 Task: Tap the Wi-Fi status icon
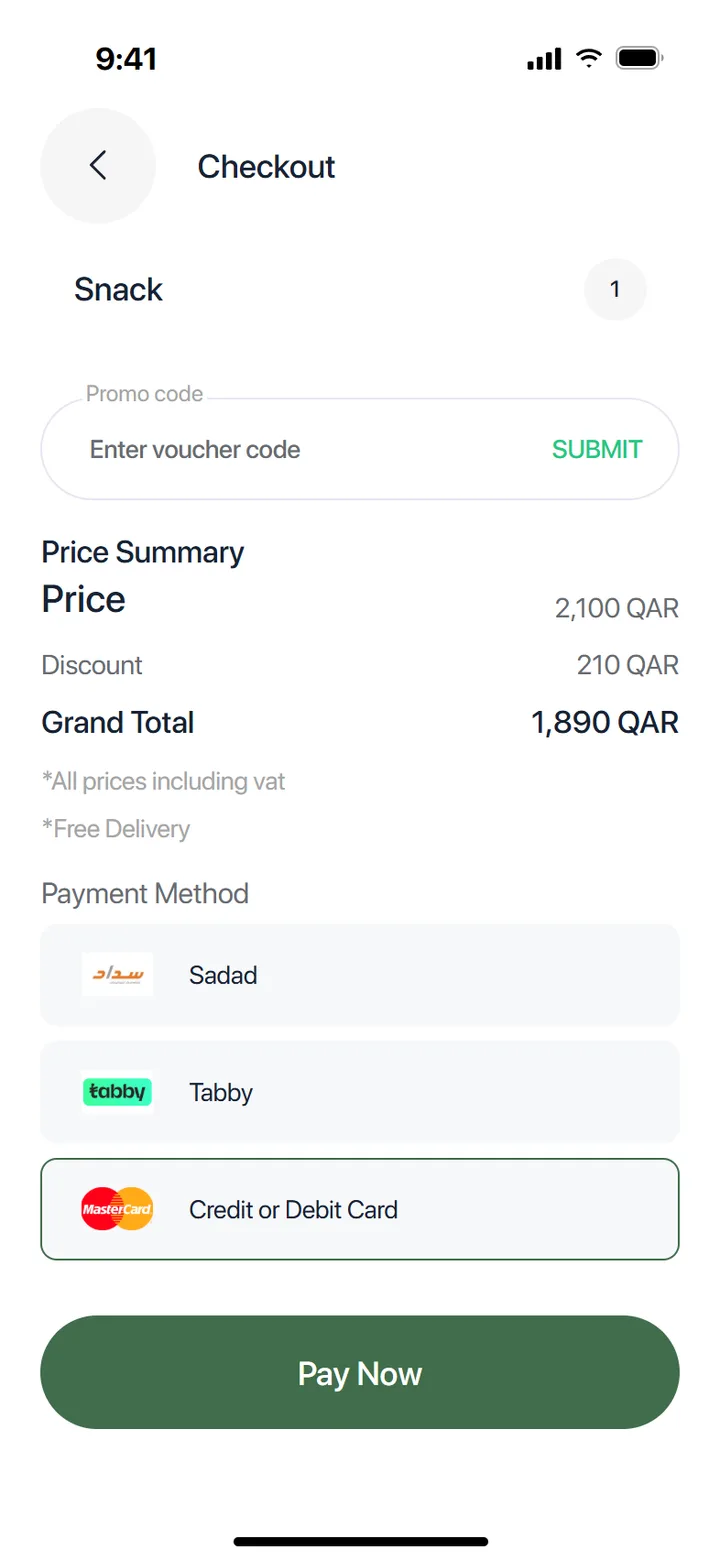[x=589, y=59]
